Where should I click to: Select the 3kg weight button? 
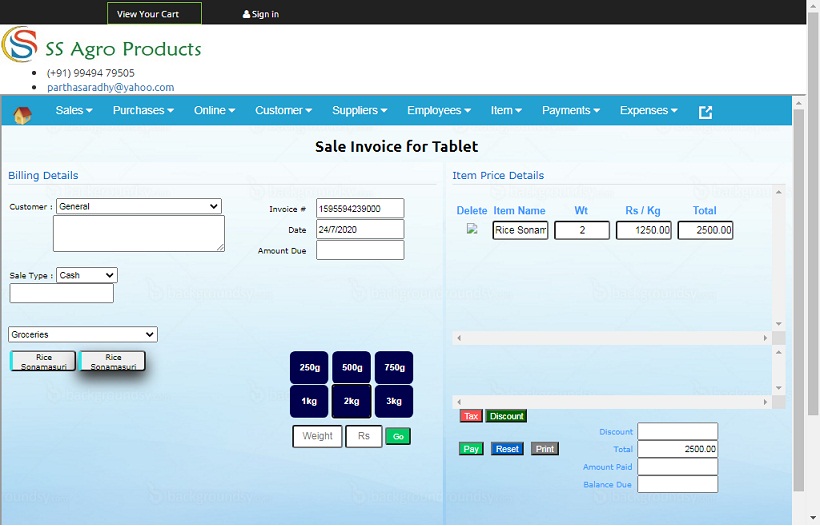click(394, 402)
